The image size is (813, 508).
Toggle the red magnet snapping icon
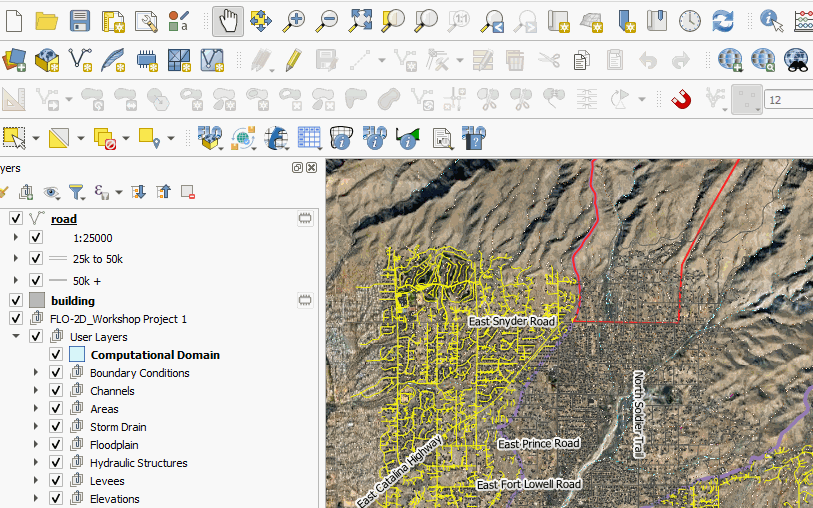[x=681, y=99]
